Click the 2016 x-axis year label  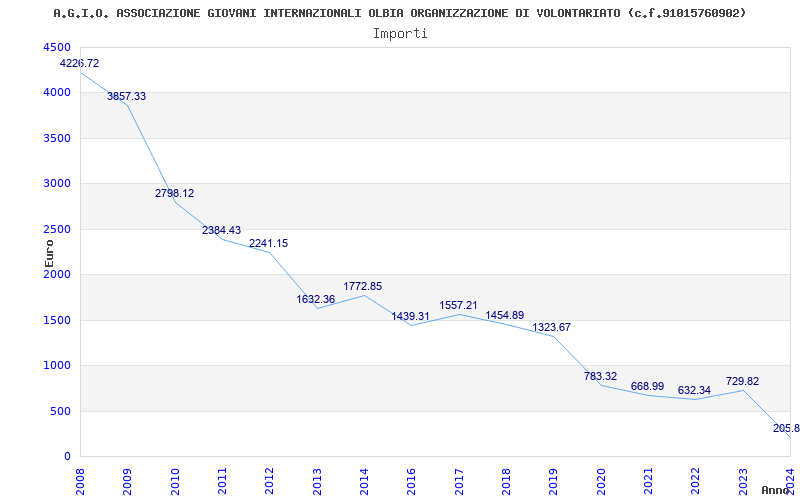tap(412, 482)
